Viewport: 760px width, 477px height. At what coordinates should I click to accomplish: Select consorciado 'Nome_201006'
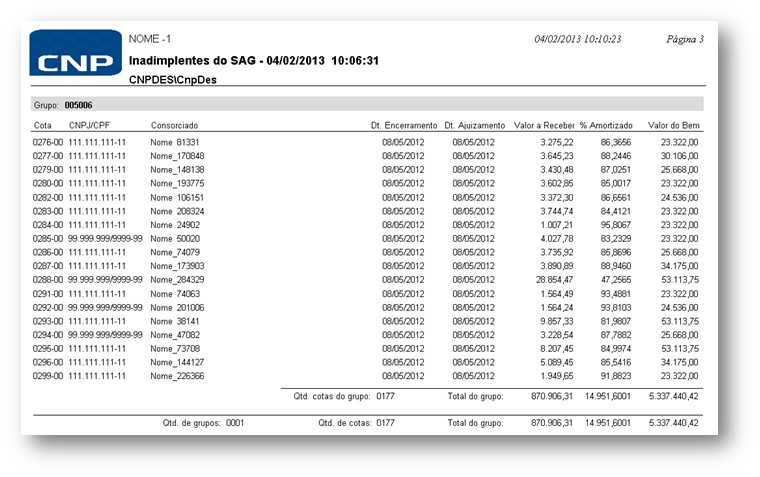pos(177,308)
